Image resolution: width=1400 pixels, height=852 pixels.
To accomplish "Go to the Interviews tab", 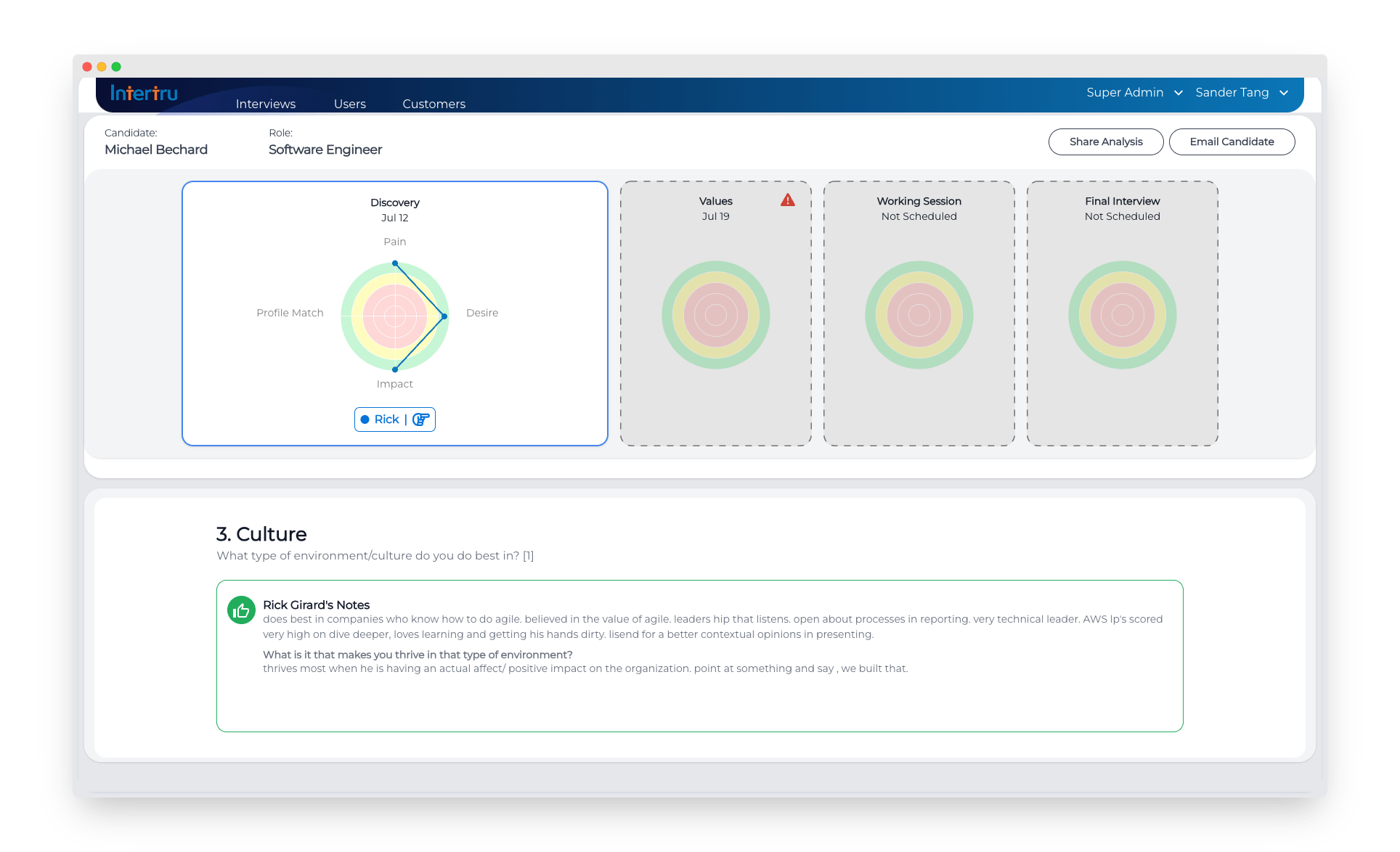I will pyautogui.click(x=265, y=104).
